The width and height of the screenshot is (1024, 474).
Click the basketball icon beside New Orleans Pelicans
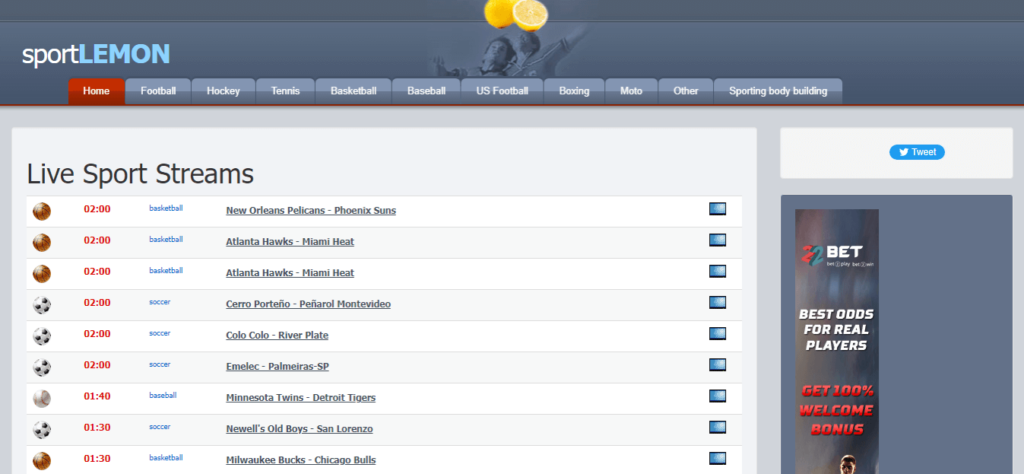pyautogui.click(x=42, y=211)
